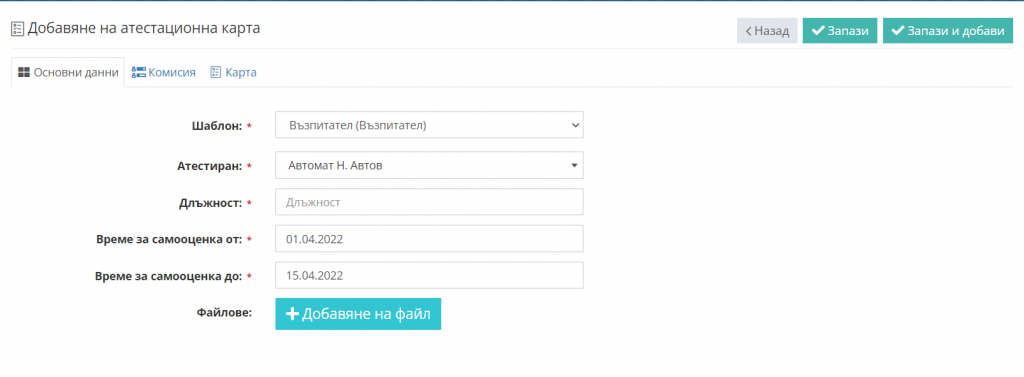Screen dimensions: 1024x377
Task: Switch to the Комисия tab
Action: 163,73
